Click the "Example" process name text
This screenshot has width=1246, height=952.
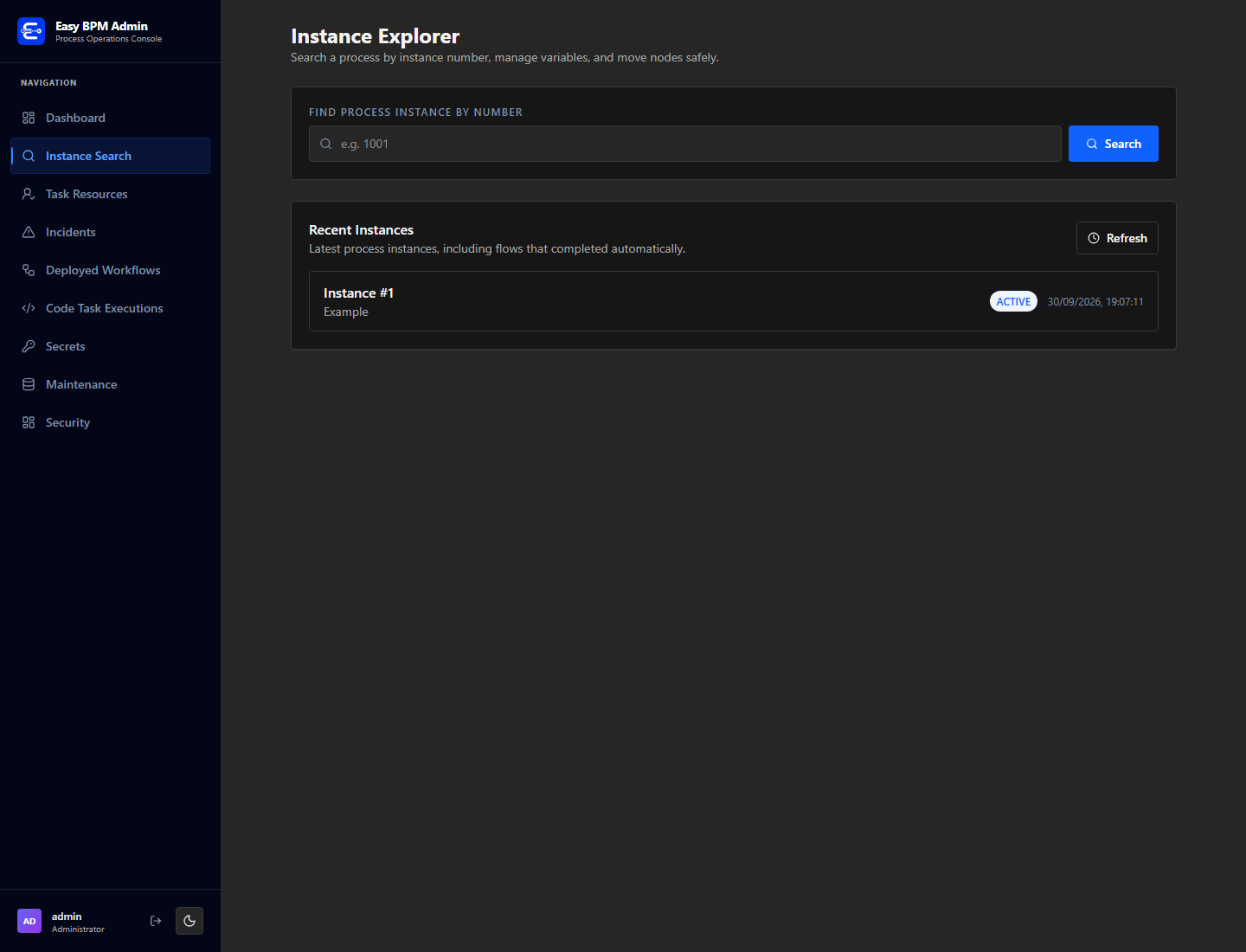click(x=346, y=312)
